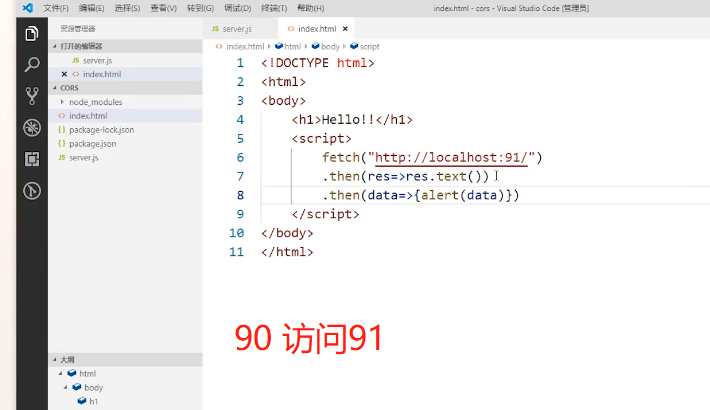
Task: Open the Source Control view
Action: (x=32, y=96)
